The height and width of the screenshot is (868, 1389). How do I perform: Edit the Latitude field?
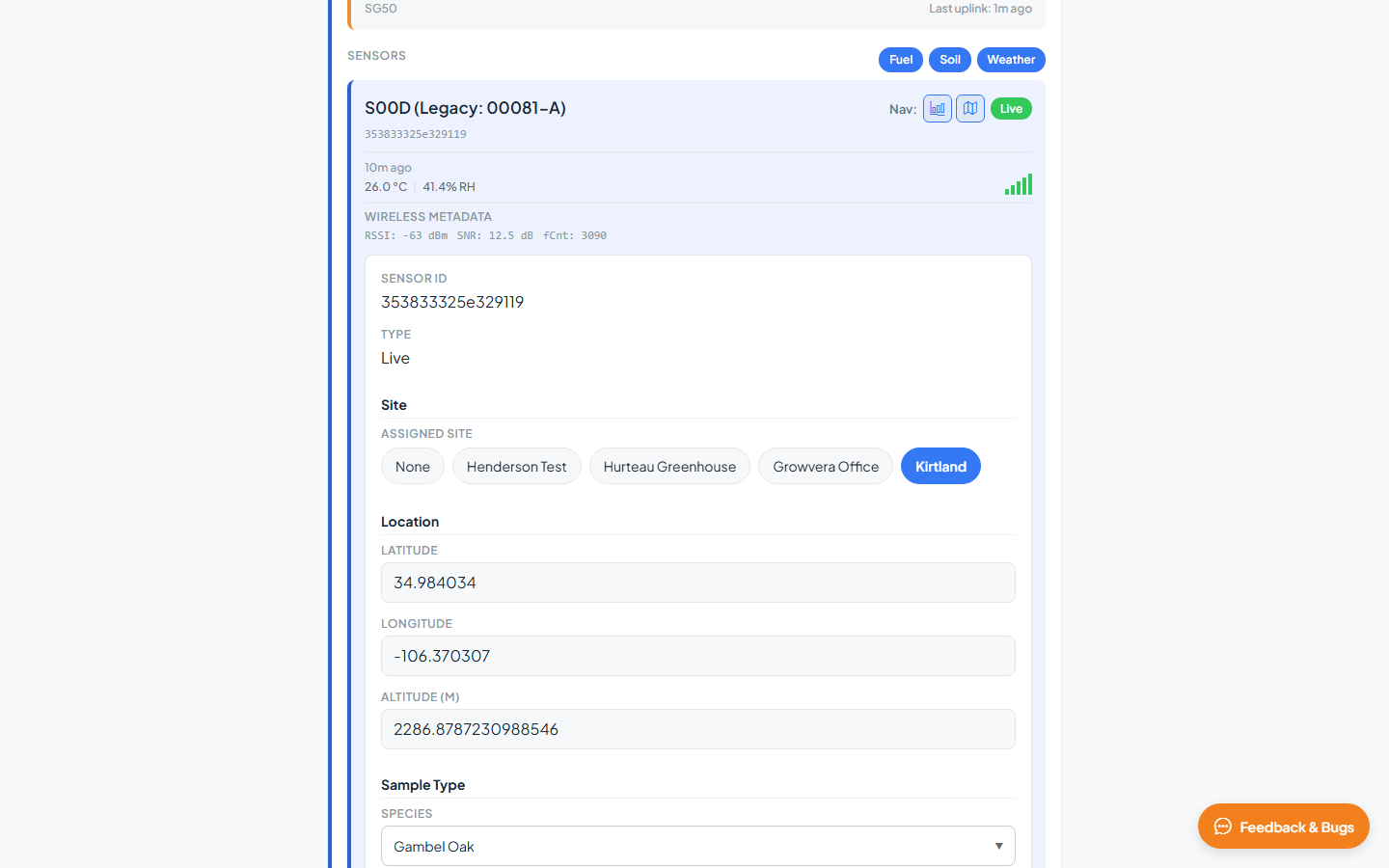pyautogui.click(x=698, y=583)
